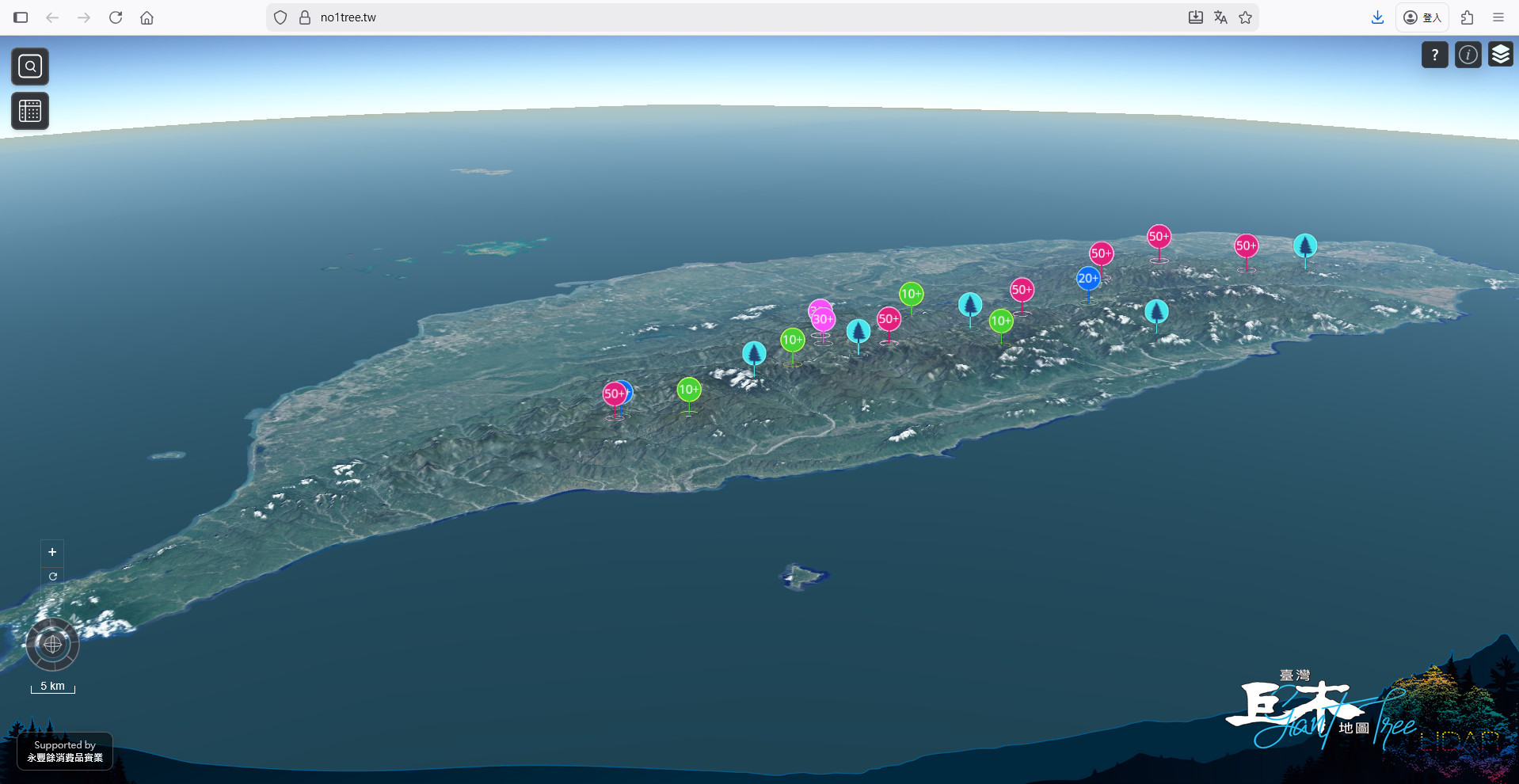Bookmark this page with the star

click(1246, 17)
